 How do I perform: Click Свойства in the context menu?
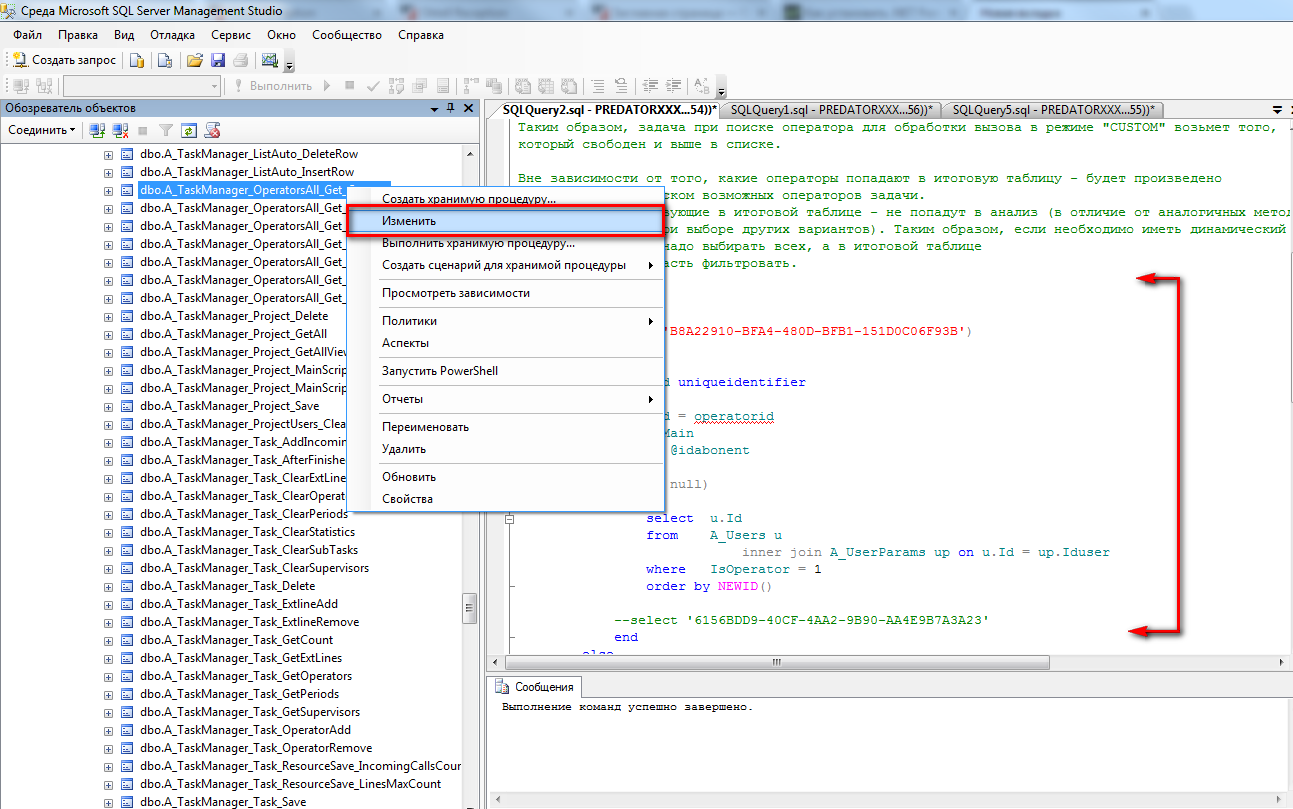click(407, 499)
